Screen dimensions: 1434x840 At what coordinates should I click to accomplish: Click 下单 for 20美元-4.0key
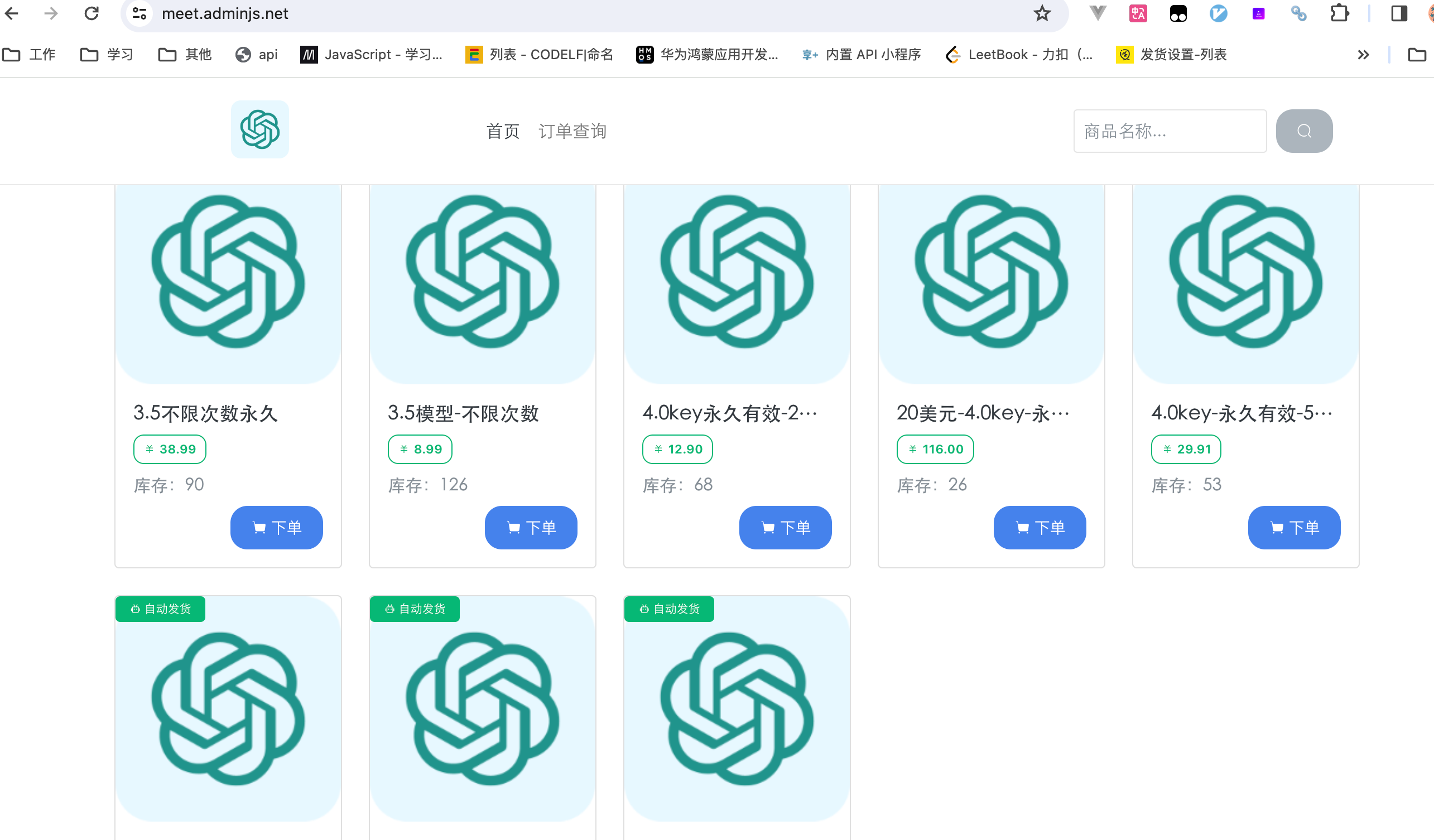click(1039, 527)
